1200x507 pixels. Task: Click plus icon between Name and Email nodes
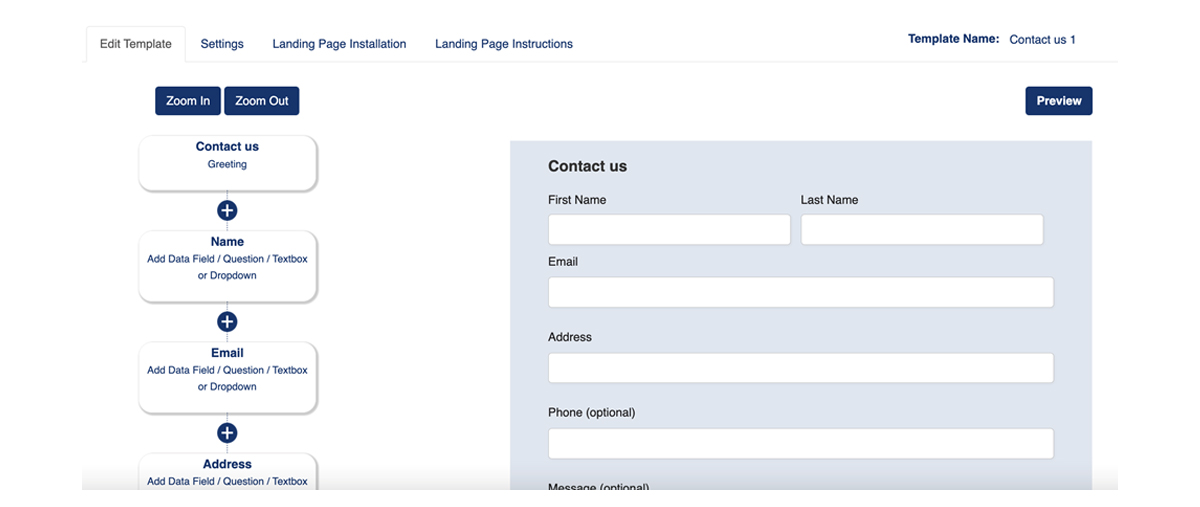pyautogui.click(x=227, y=322)
